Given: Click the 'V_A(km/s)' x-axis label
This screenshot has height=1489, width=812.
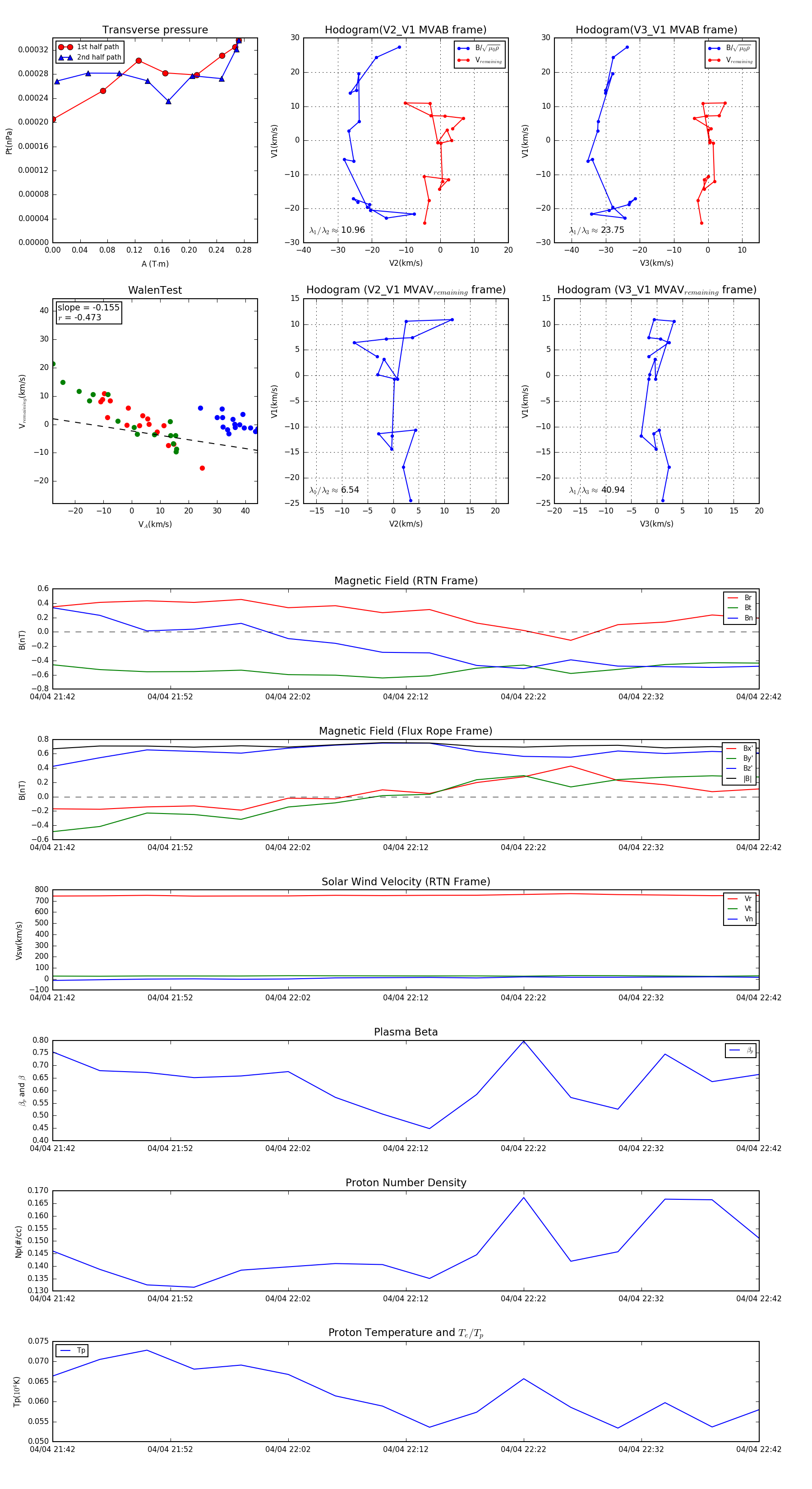Looking at the screenshot, I should (155, 524).
